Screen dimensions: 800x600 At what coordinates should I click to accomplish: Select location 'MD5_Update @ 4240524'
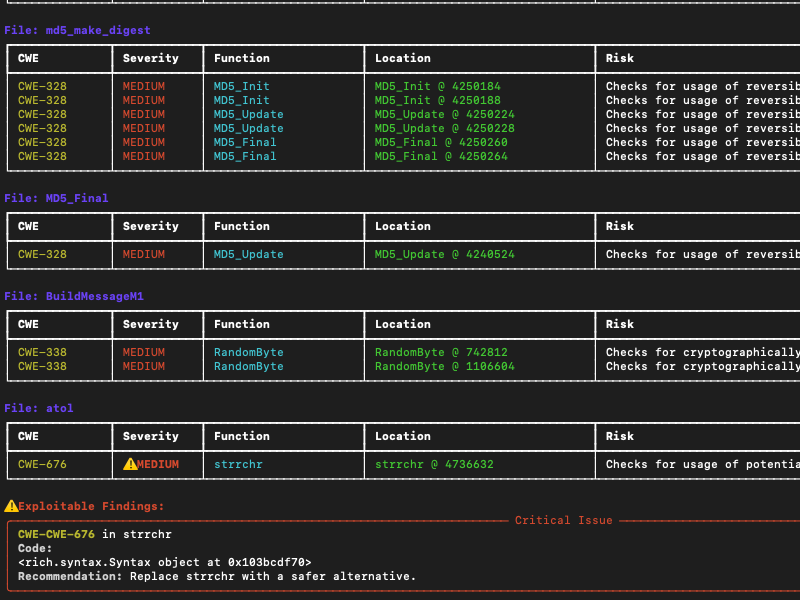tap(444, 254)
